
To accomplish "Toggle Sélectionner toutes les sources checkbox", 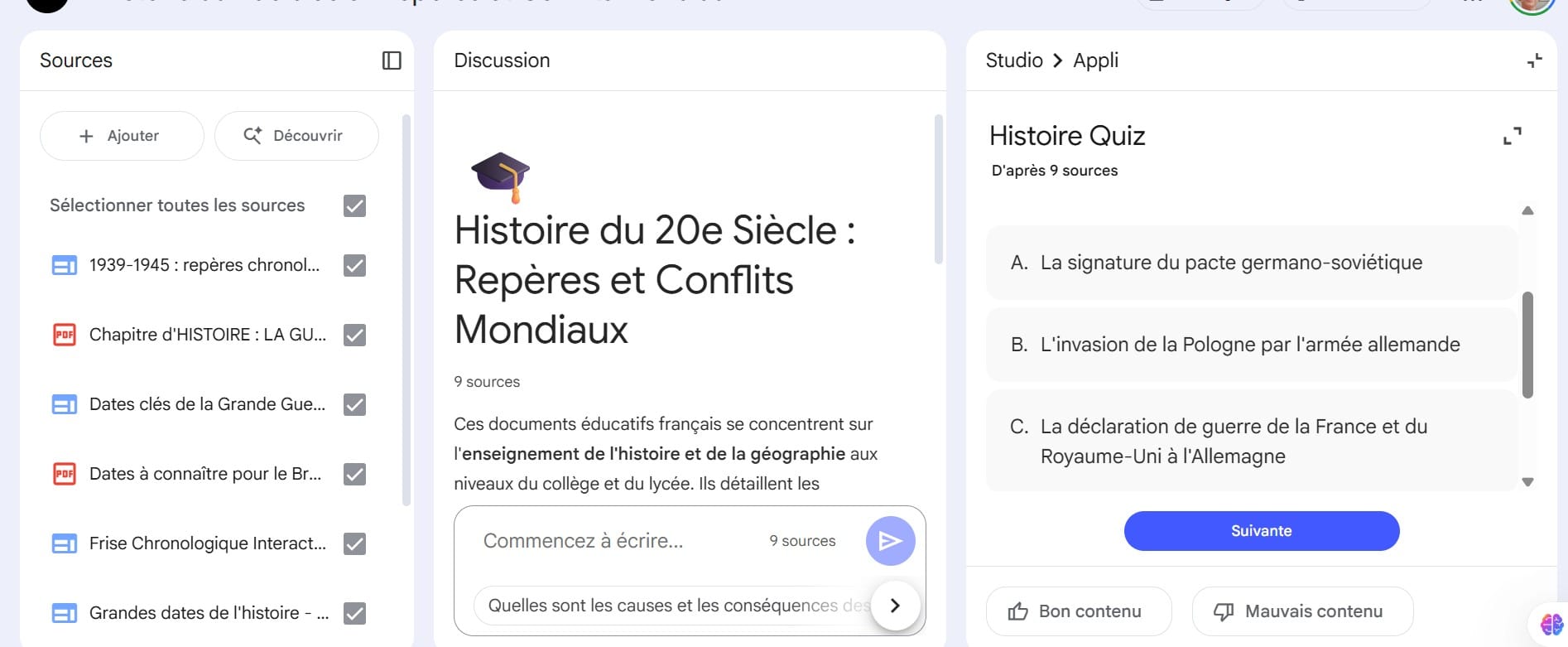I will tap(354, 205).
